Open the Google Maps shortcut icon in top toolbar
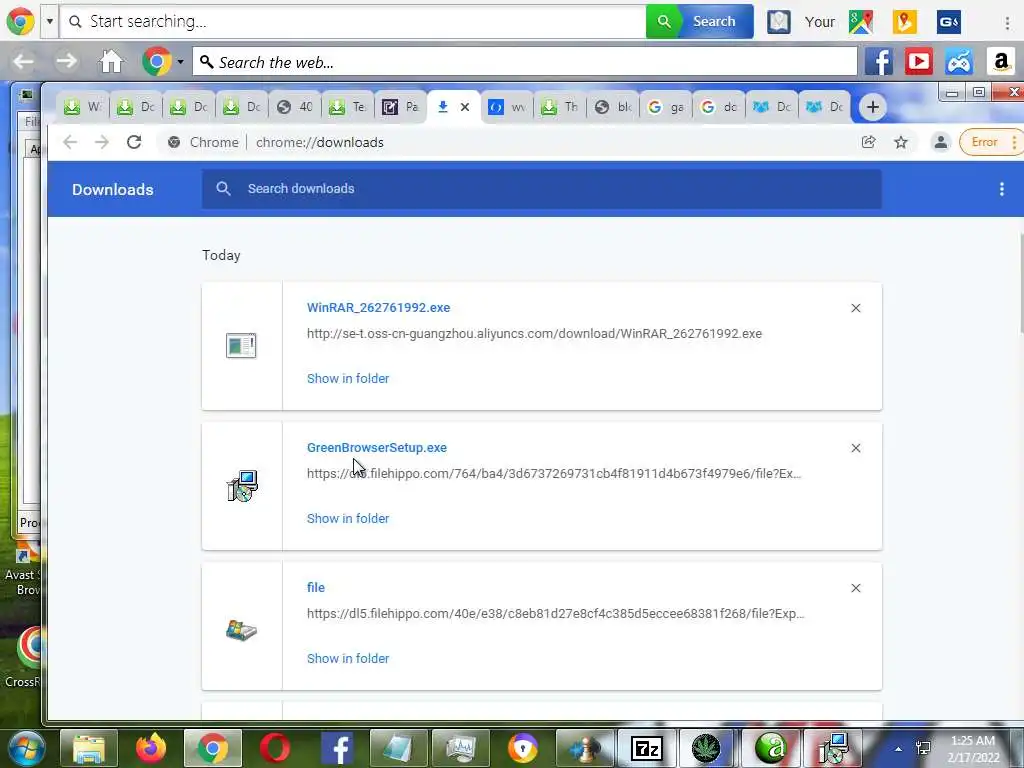The image size is (1024, 768). coord(861,22)
